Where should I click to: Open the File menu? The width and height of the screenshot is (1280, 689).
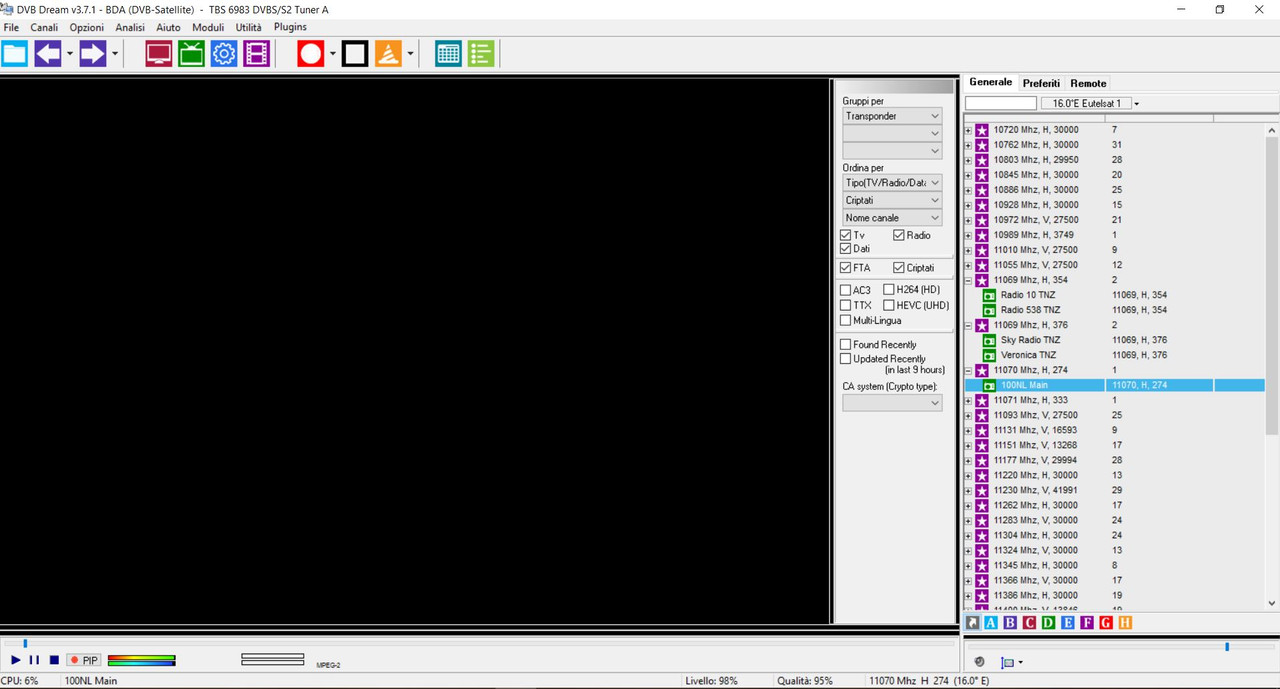click(11, 27)
